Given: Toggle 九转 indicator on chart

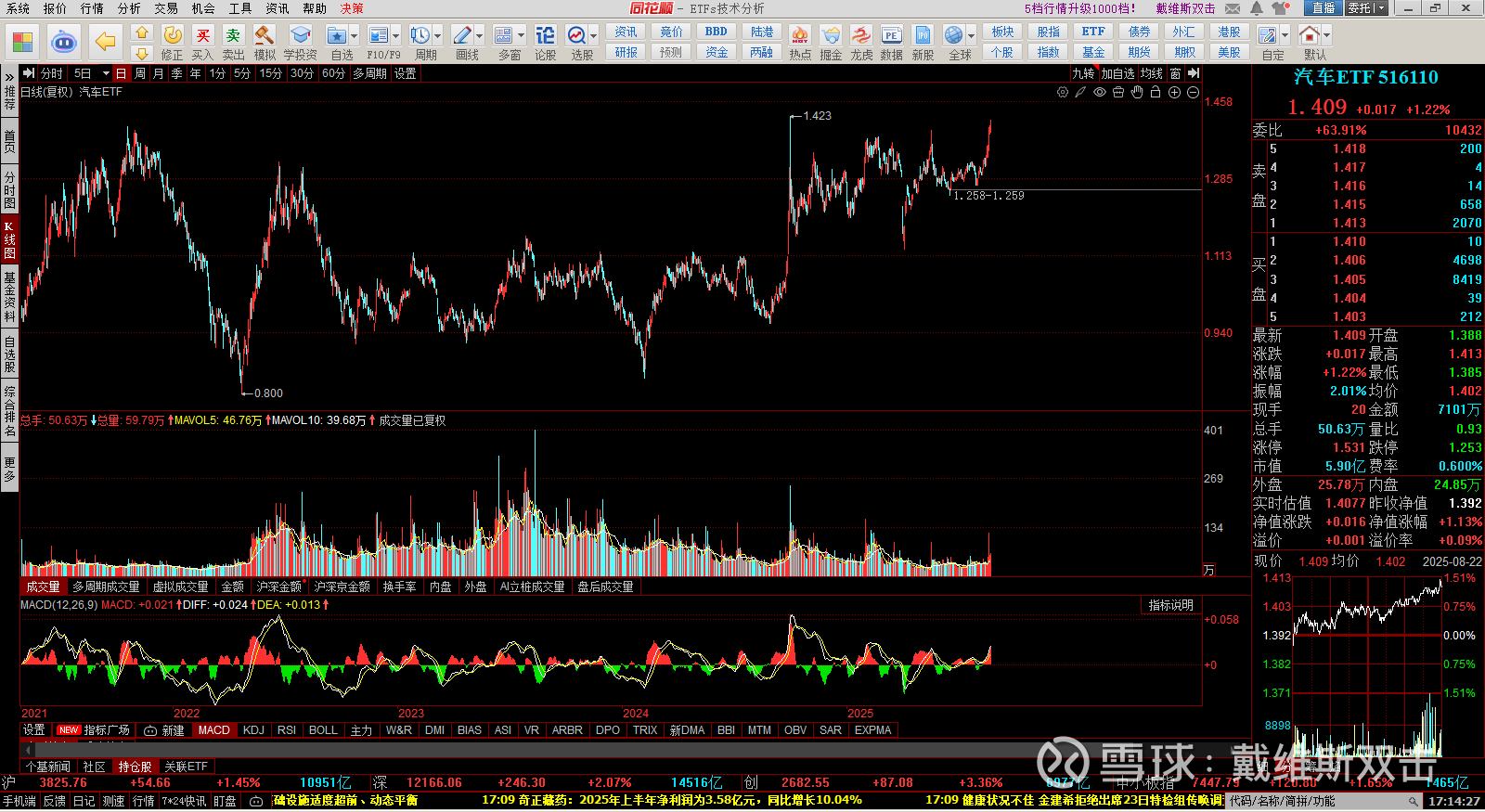Looking at the screenshot, I should (x=1083, y=73).
